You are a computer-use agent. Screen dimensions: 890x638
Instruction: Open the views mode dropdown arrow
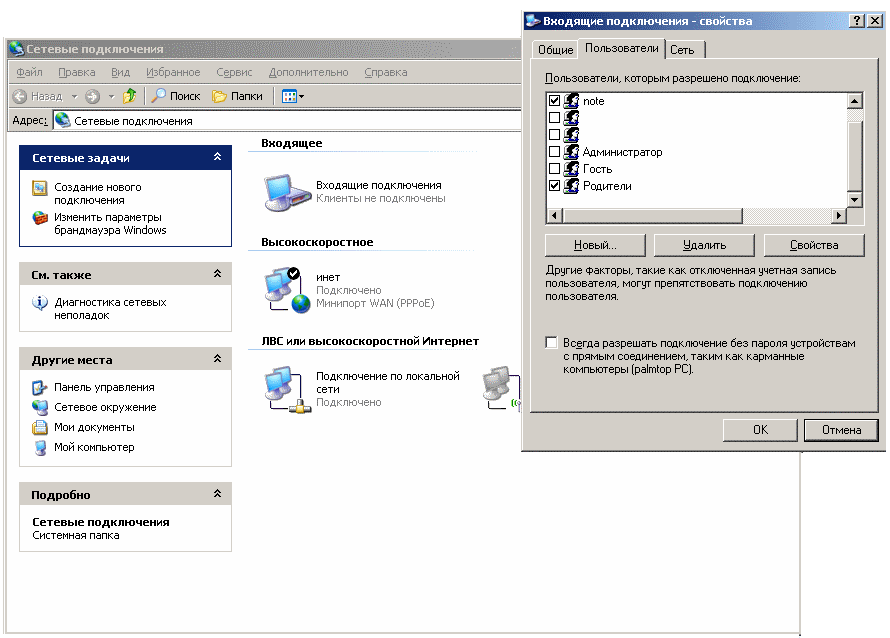[301, 97]
